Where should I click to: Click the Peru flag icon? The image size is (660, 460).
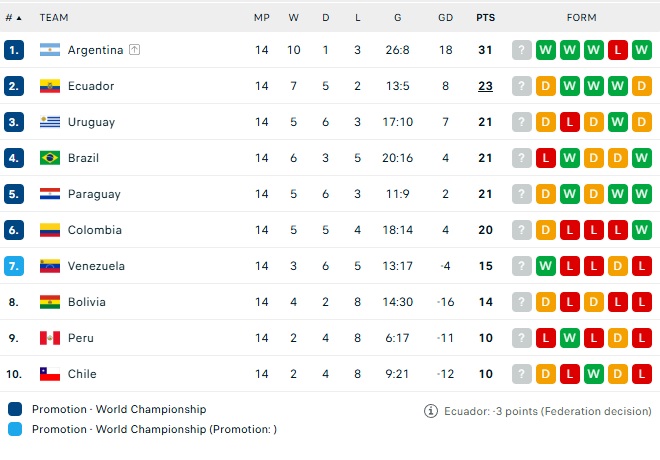(50, 338)
